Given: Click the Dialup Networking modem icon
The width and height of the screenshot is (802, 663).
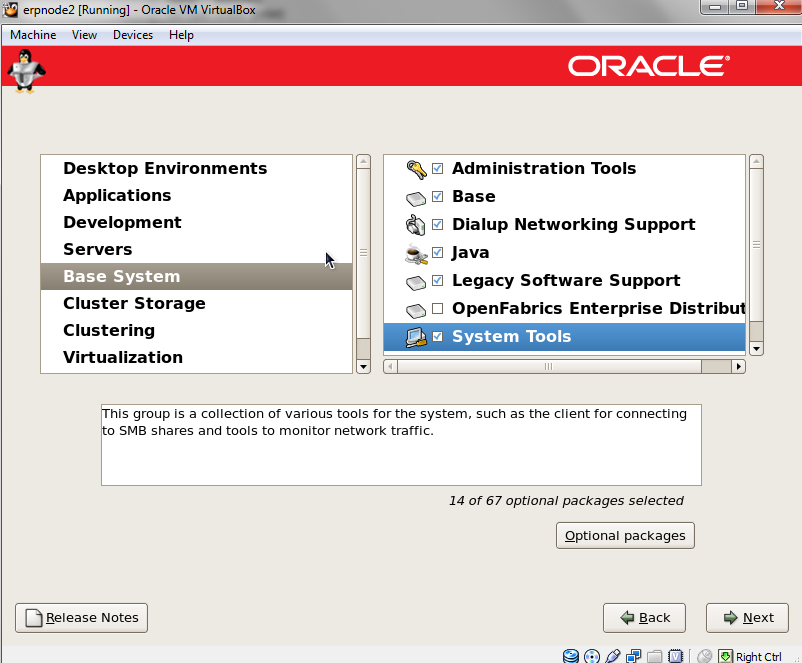Looking at the screenshot, I should pyautogui.click(x=416, y=225).
